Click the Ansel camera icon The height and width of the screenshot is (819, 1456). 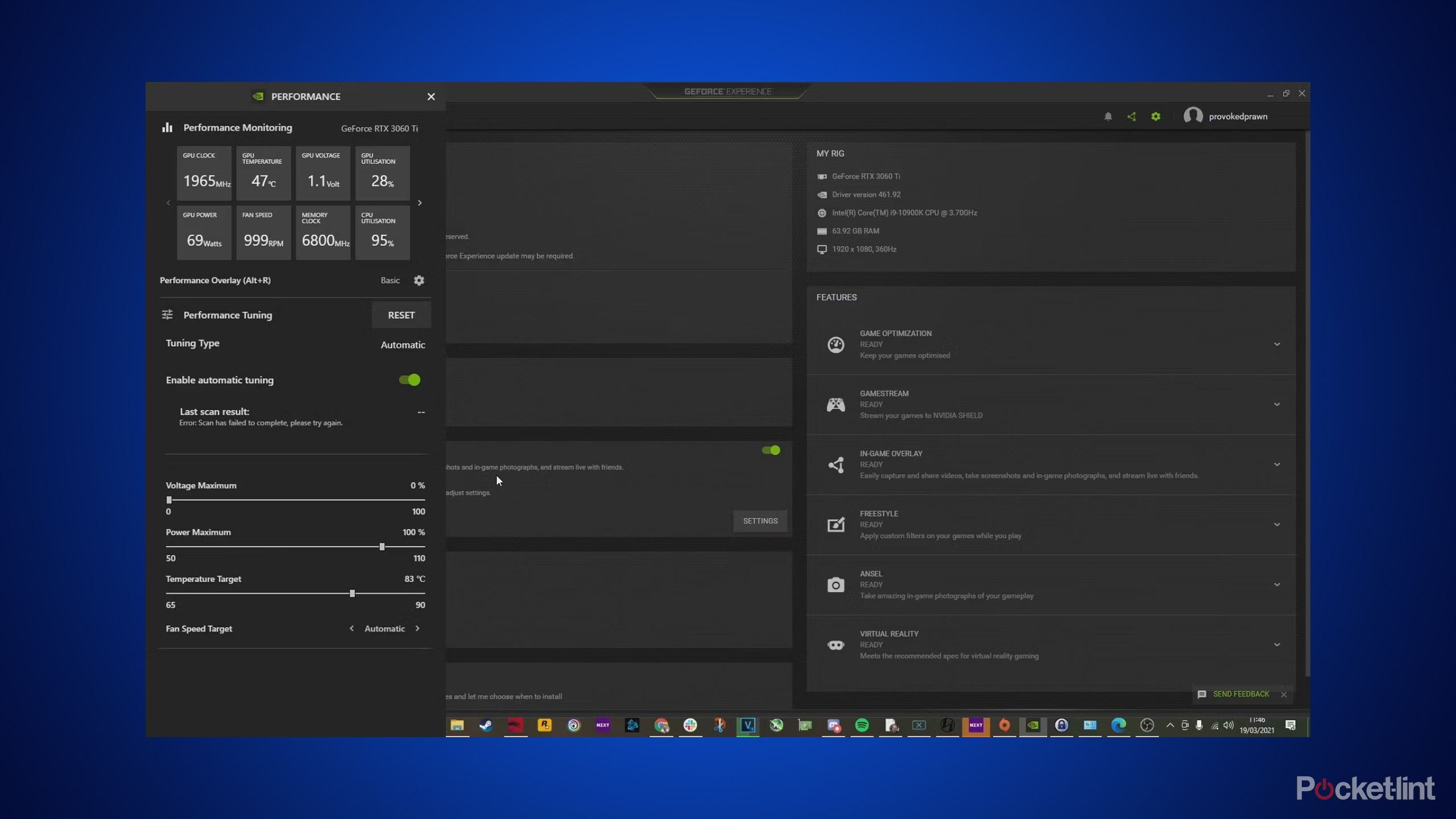coord(835,585)
